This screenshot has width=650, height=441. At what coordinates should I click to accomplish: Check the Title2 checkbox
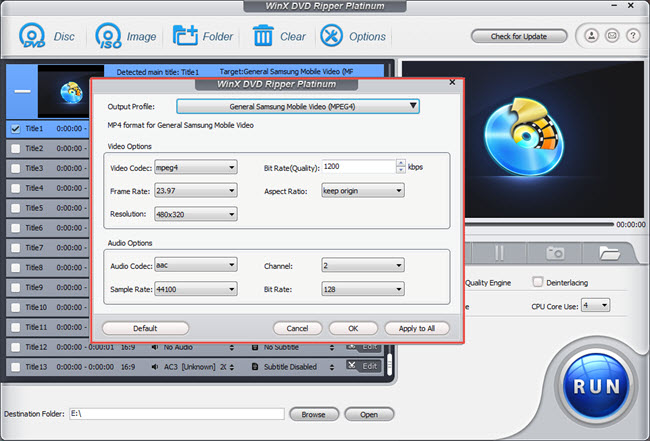click(15, 148)
